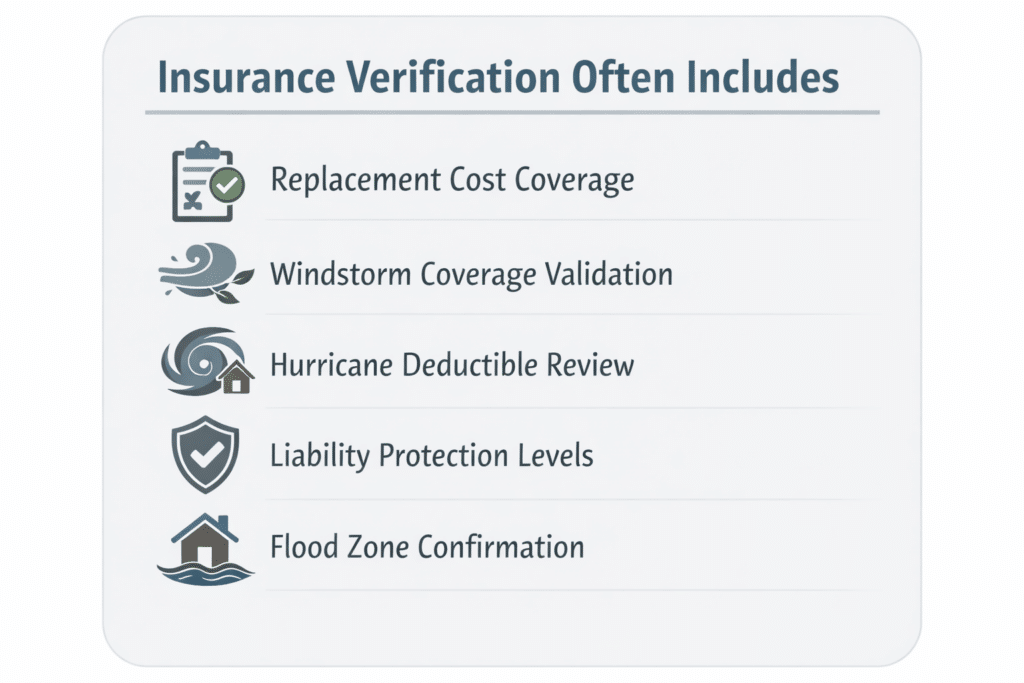The height and width of the screenshot is (683, 1024).
Task: Click the white checkmark inside shield
Action: [x=206, y=453]
